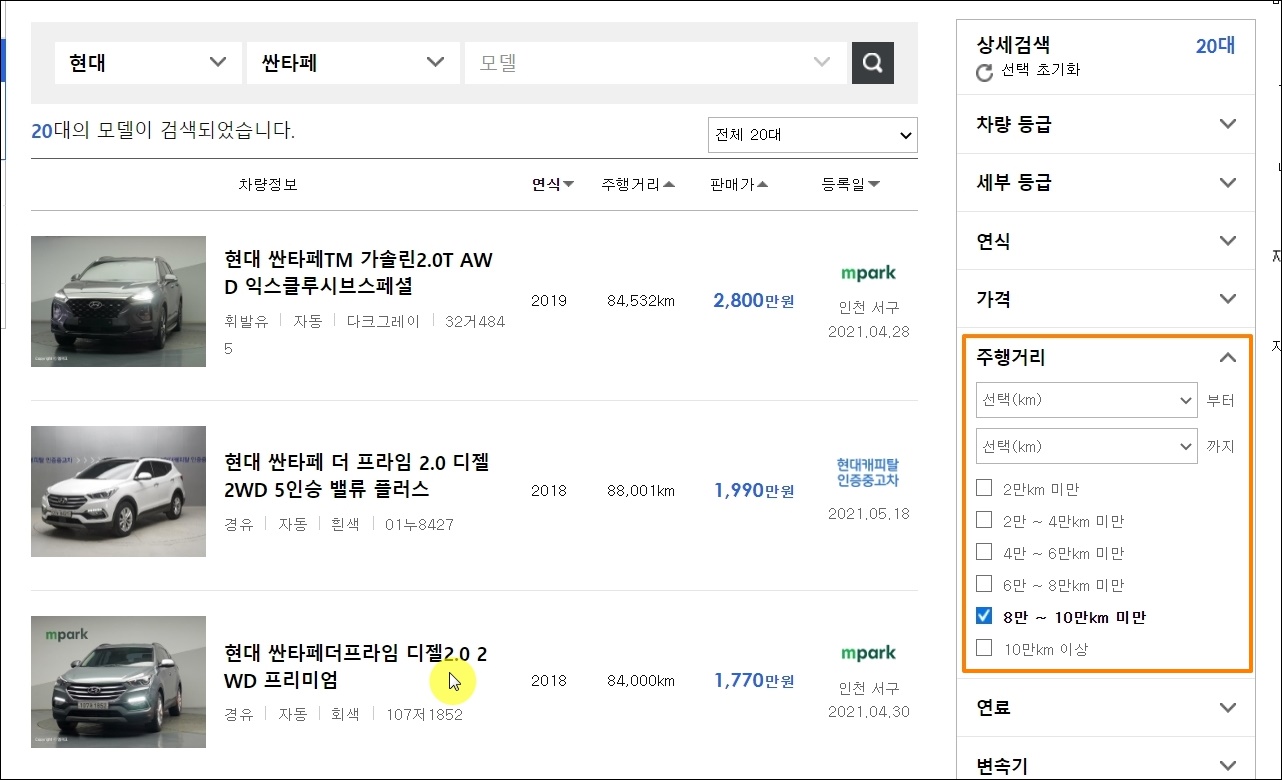1282x780 pixels.
Task: Click the 2,800만원 price
Action: [x=754, y=300]
